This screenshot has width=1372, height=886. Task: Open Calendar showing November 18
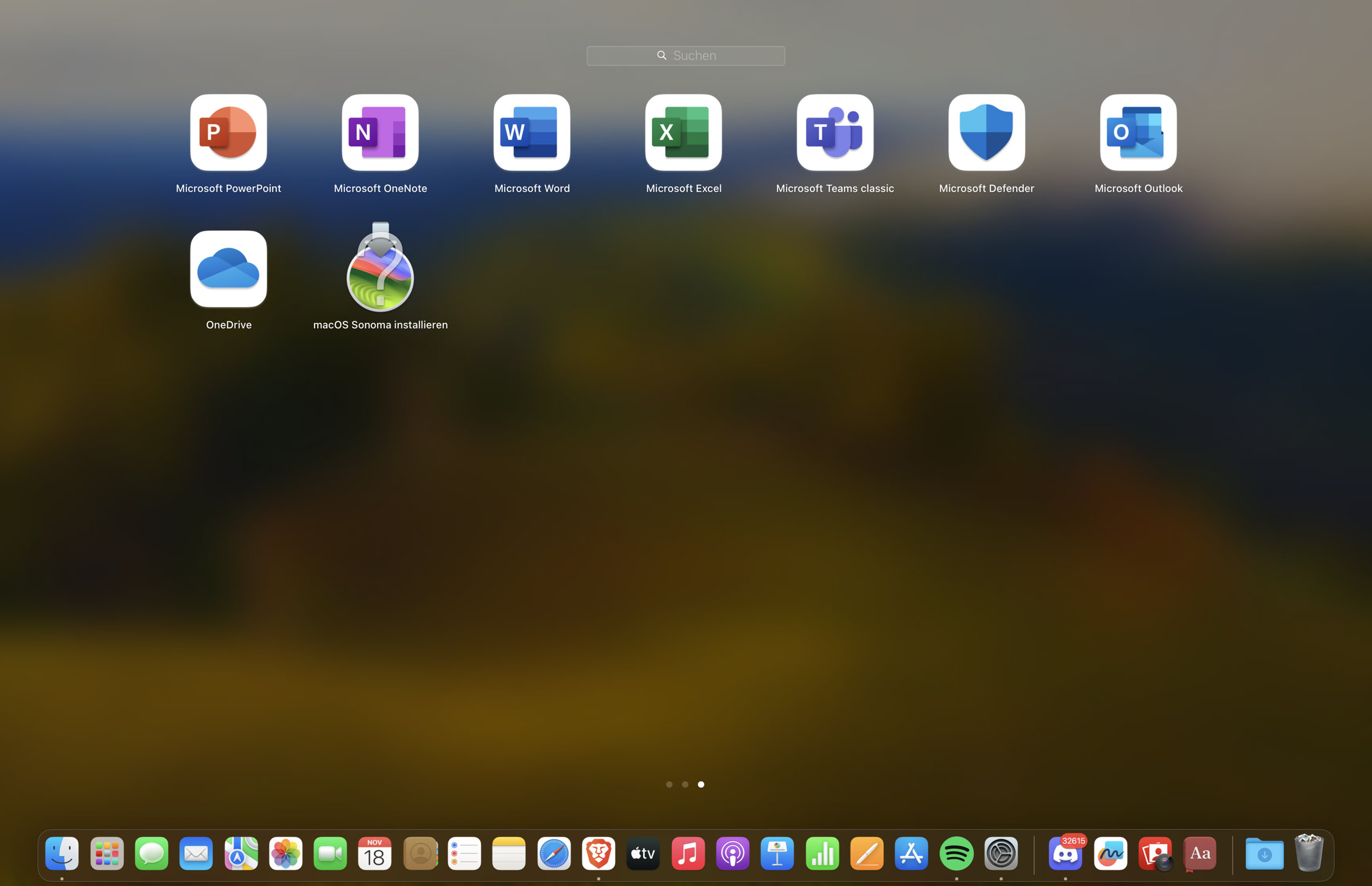point(375,853)
